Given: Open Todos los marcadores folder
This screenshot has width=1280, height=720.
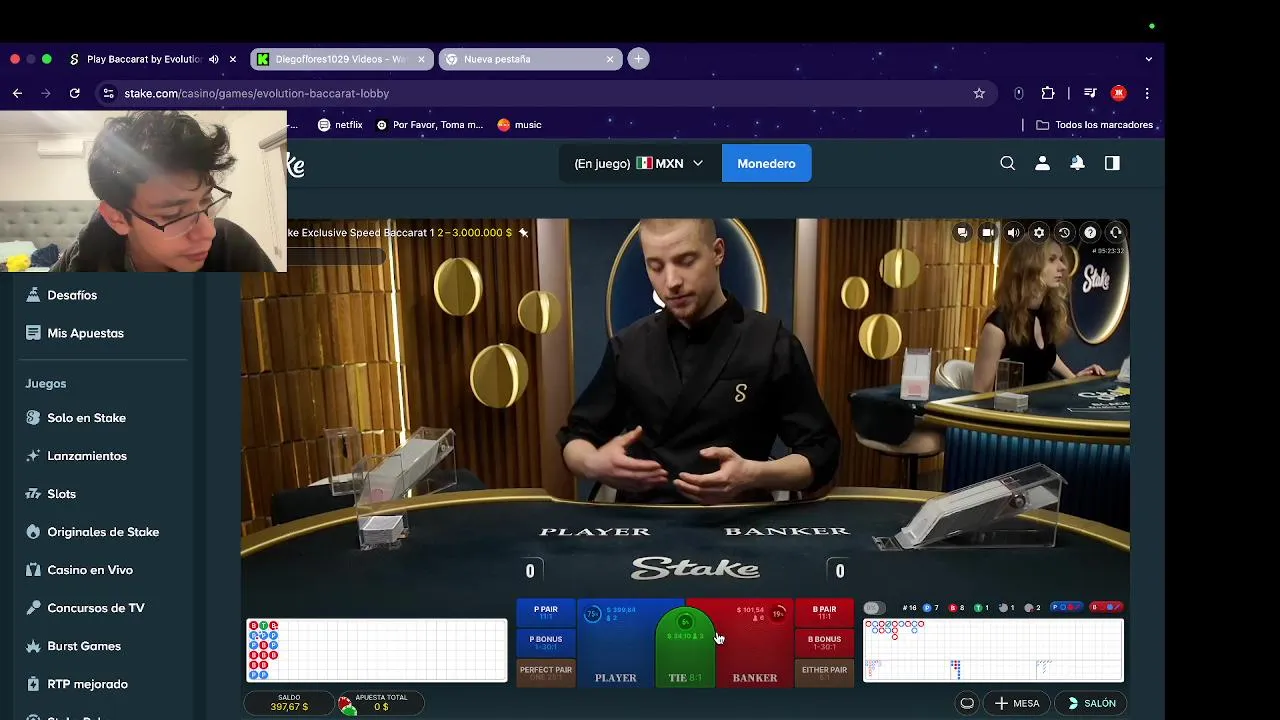Looking at the screenshot, I should point(1095,125).
